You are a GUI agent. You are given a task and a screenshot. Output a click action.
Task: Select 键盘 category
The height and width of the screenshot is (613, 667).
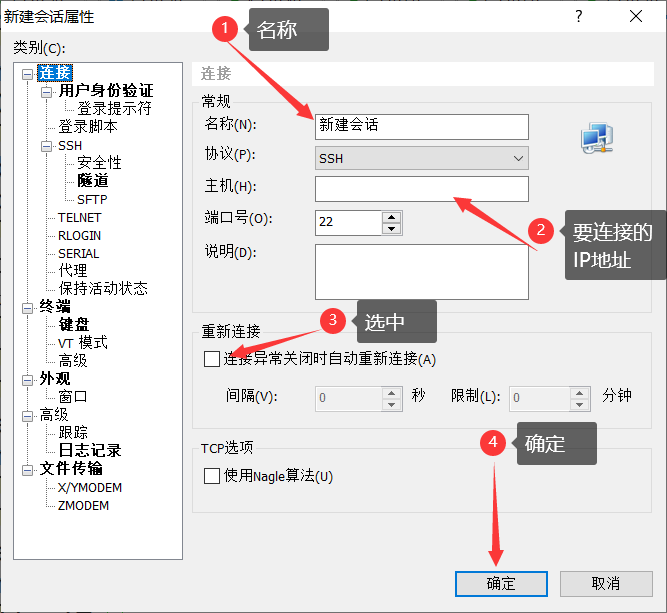click(x=74, y=324)
